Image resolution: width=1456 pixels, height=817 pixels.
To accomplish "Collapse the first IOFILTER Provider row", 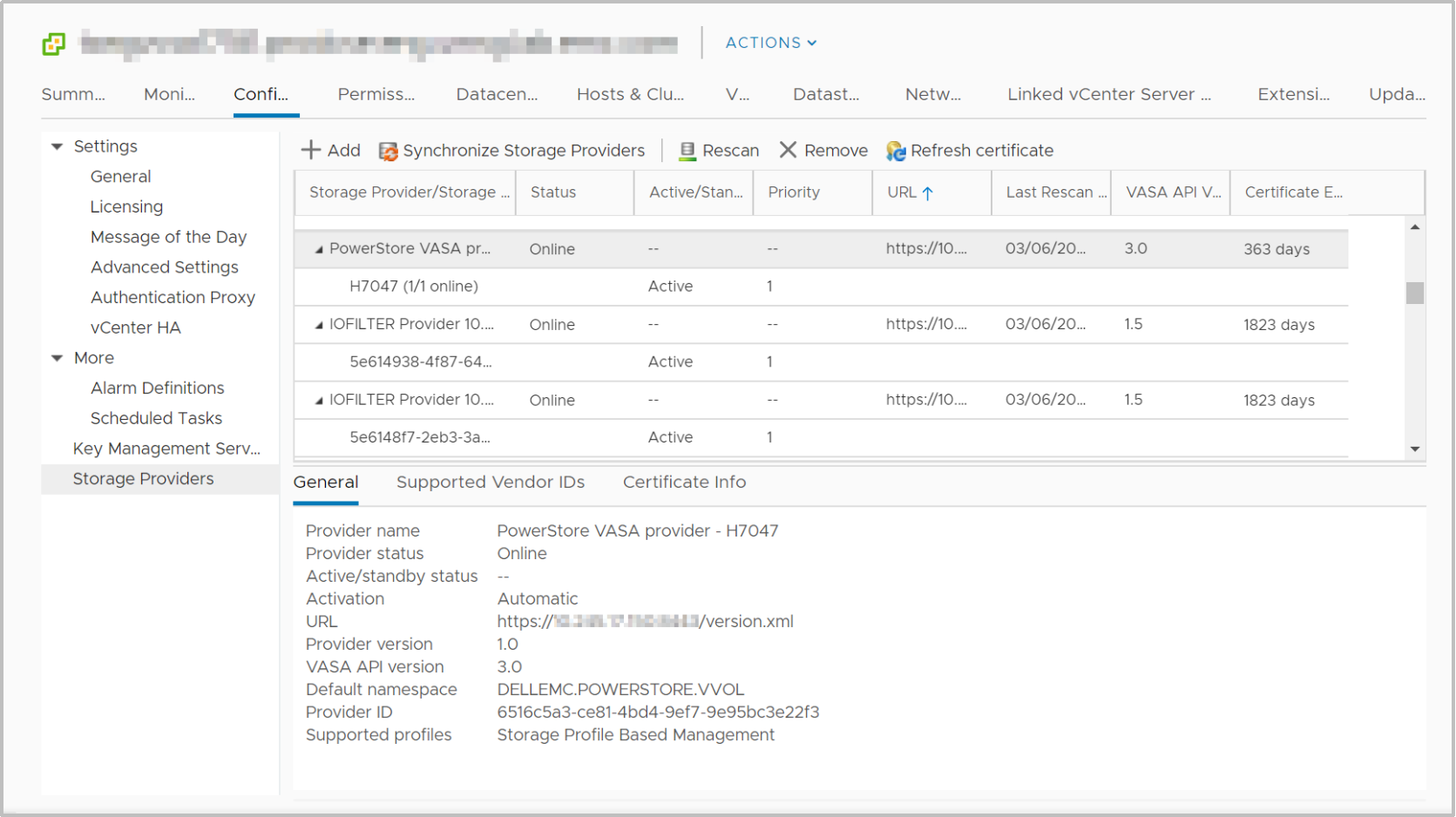I will point(319,325).
